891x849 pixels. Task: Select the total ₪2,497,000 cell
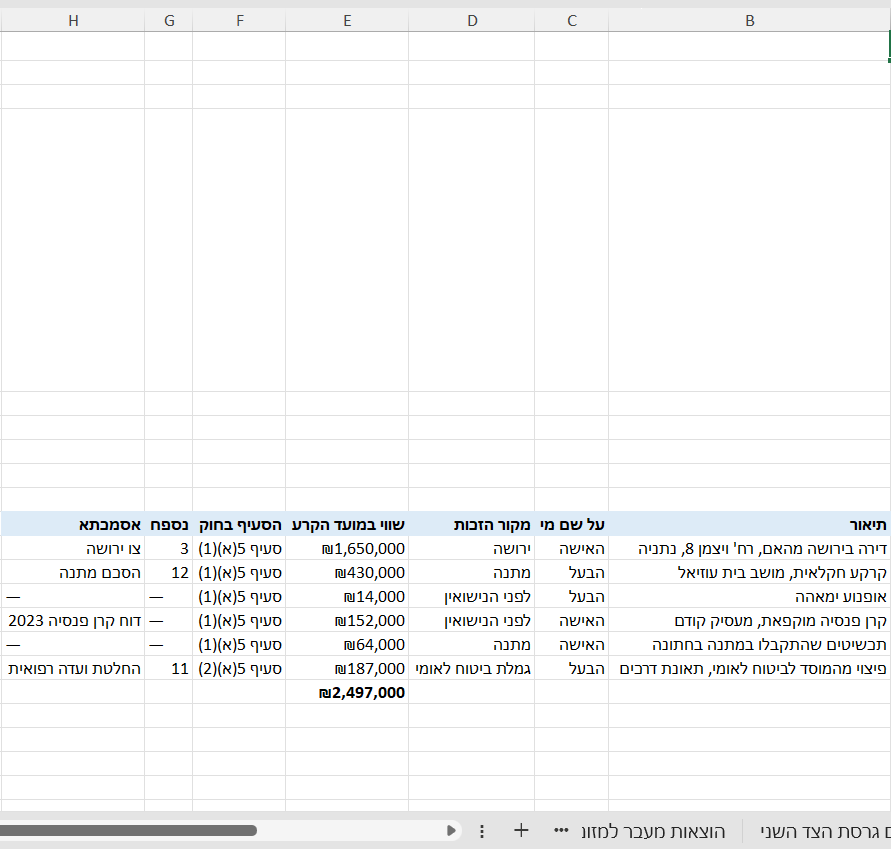pos(347,692)
